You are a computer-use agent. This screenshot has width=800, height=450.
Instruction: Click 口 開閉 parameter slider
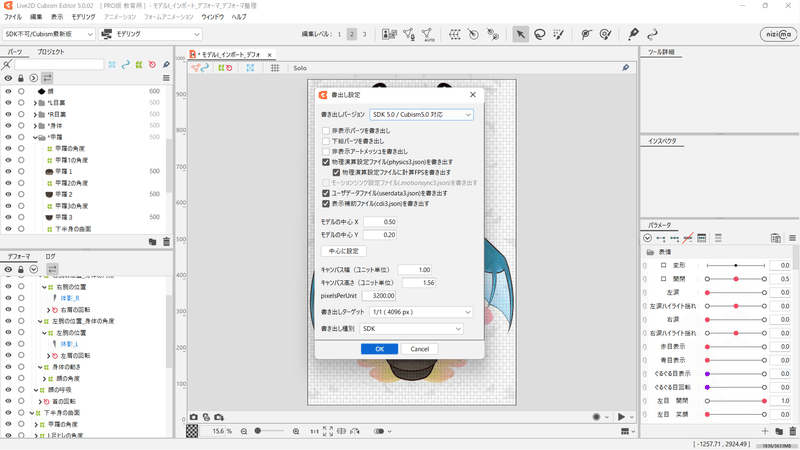pyautogui.click(x=736, y=279)
